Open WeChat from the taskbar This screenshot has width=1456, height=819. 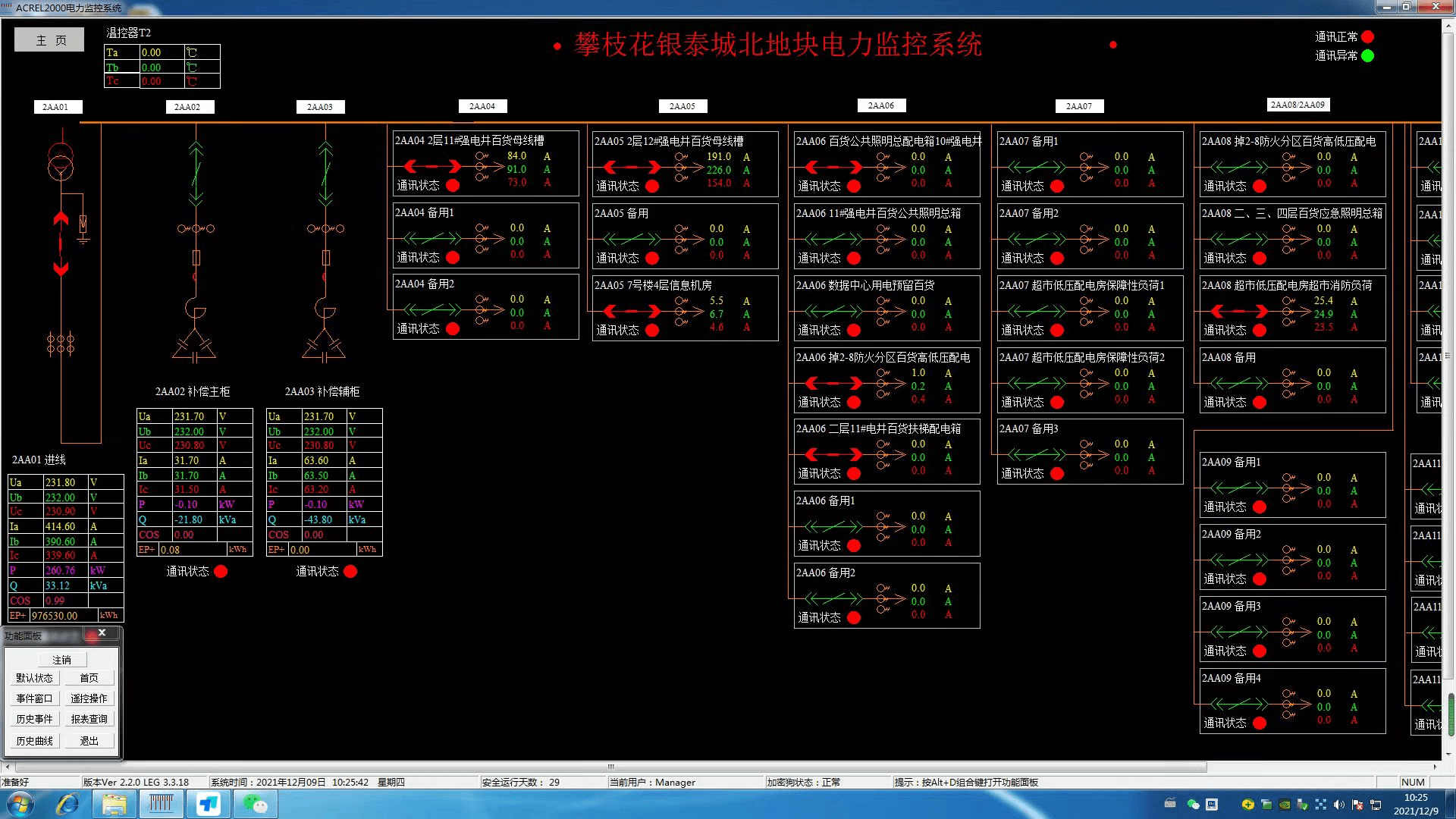coord(255,804)
